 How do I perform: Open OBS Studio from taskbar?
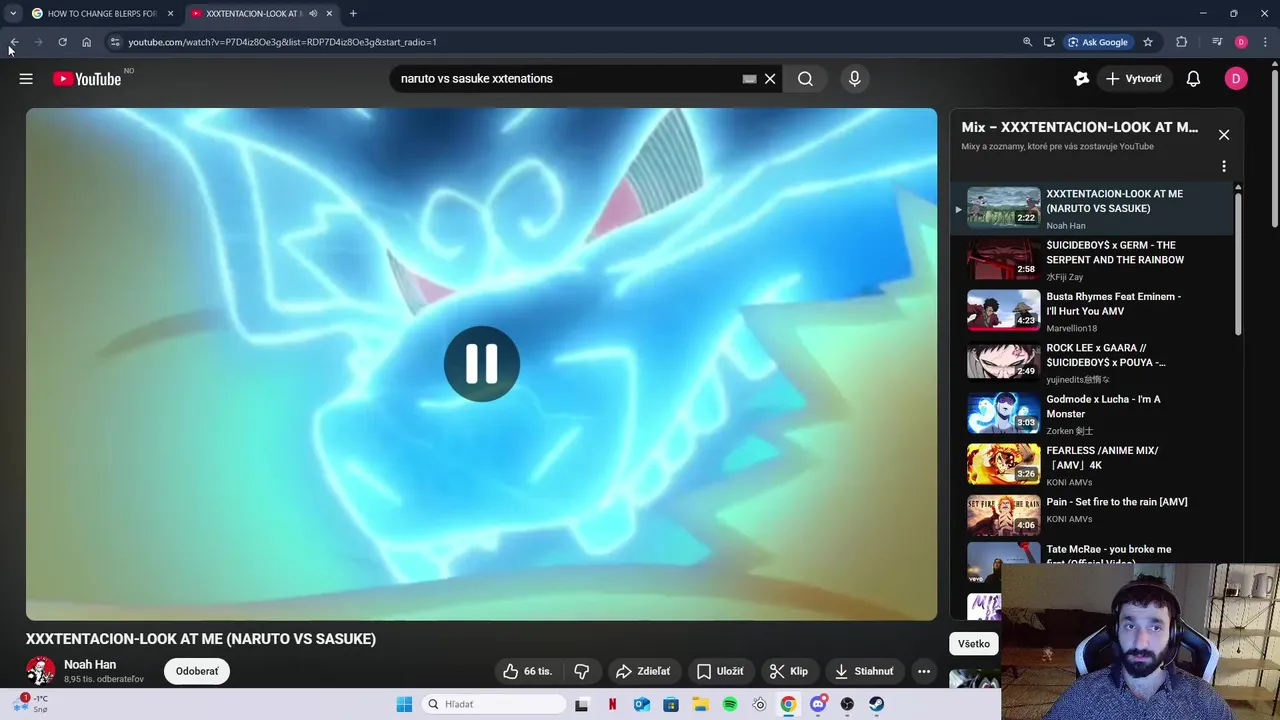(x=847, y=704)
